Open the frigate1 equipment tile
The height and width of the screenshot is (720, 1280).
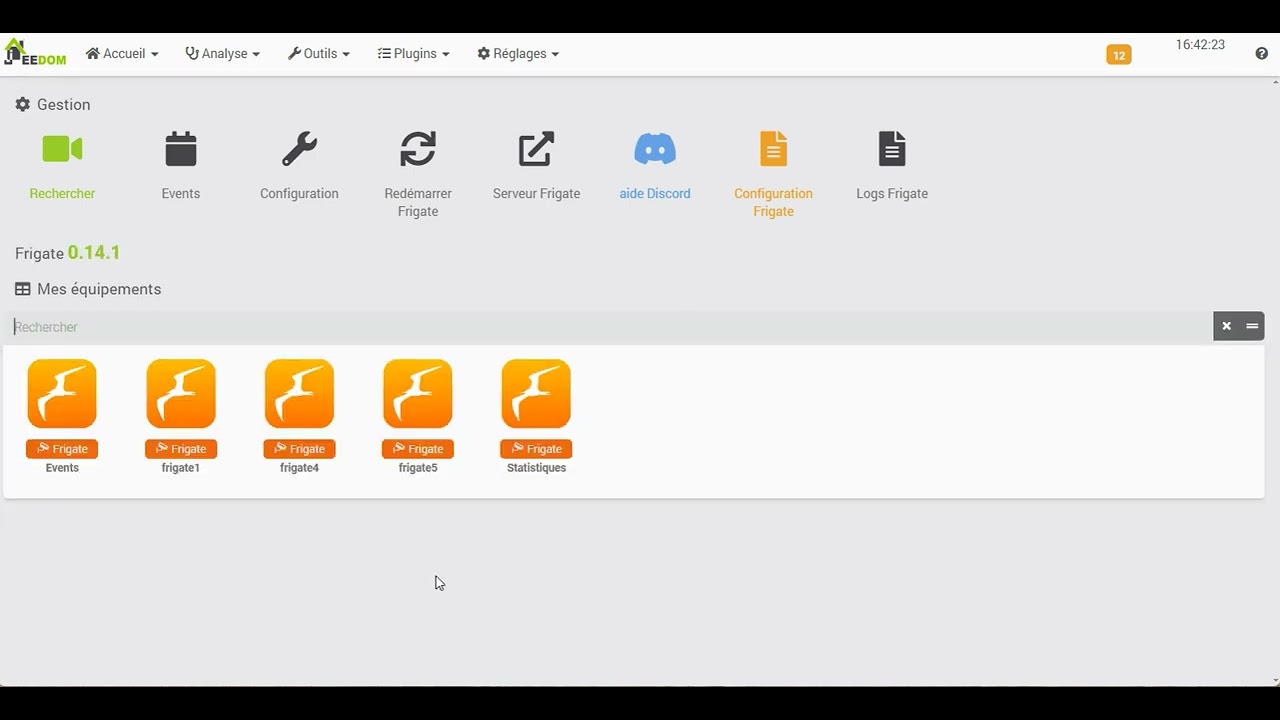point(181,416)
